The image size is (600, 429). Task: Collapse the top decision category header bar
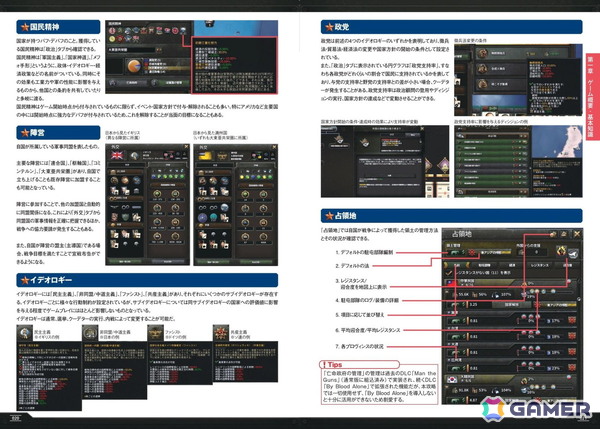(x=492, y=136)
